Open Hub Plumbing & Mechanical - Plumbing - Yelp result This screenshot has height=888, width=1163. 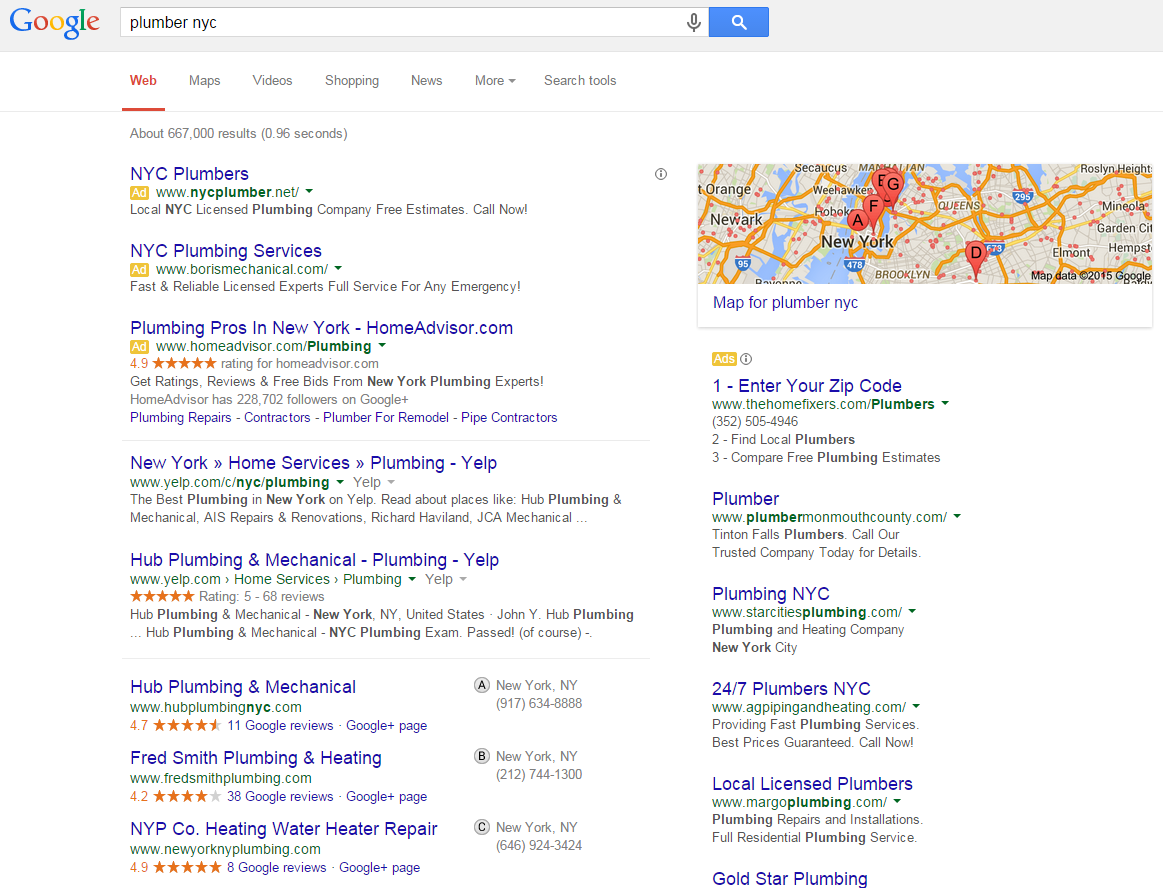(314, 560)
